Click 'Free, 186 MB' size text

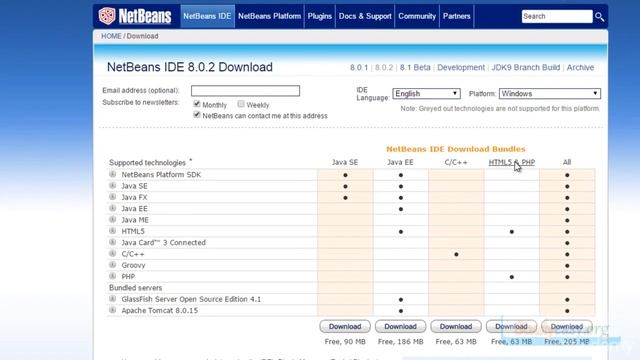point(400,342)
